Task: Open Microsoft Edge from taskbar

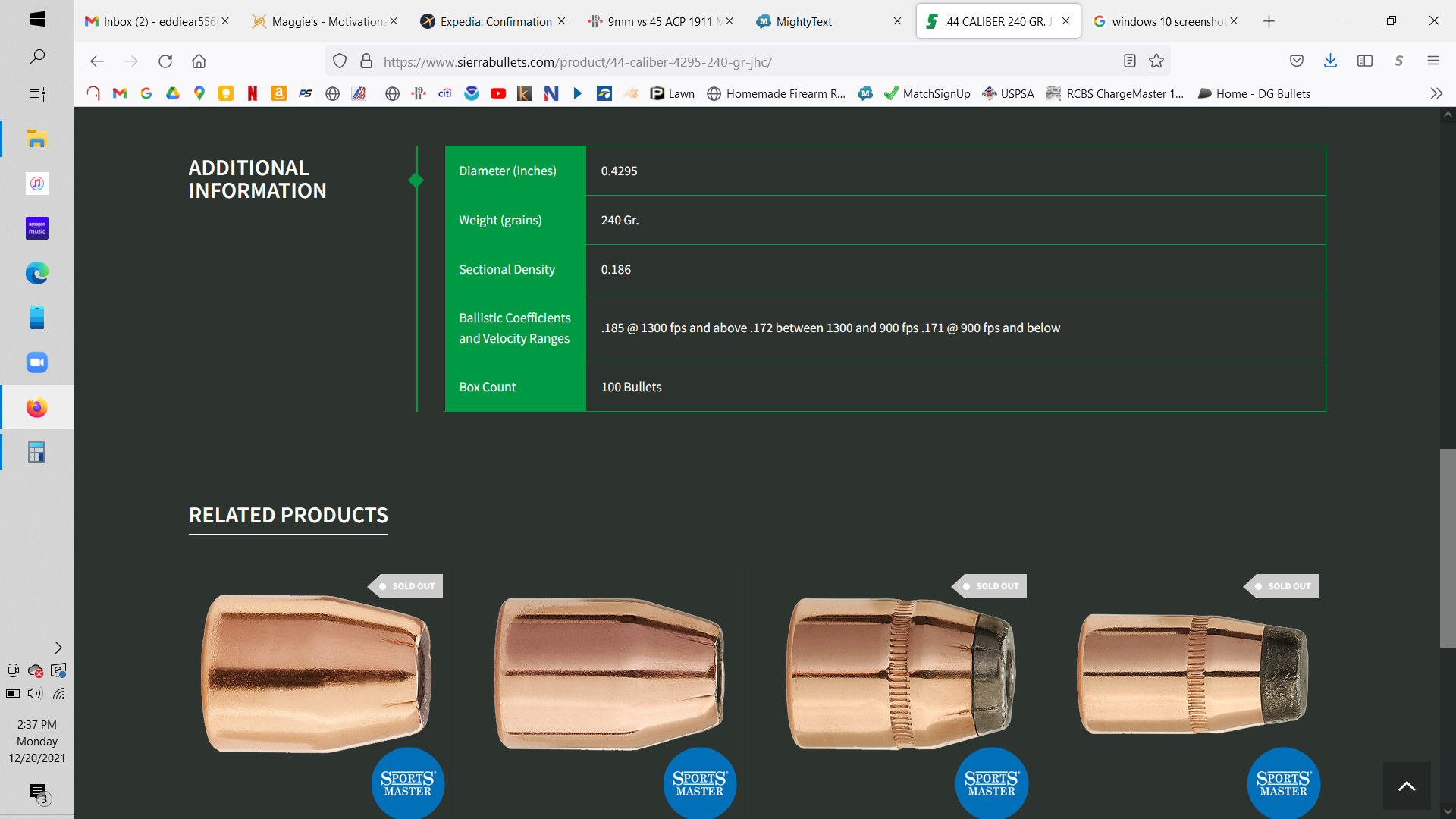Action: pos(36,273)
